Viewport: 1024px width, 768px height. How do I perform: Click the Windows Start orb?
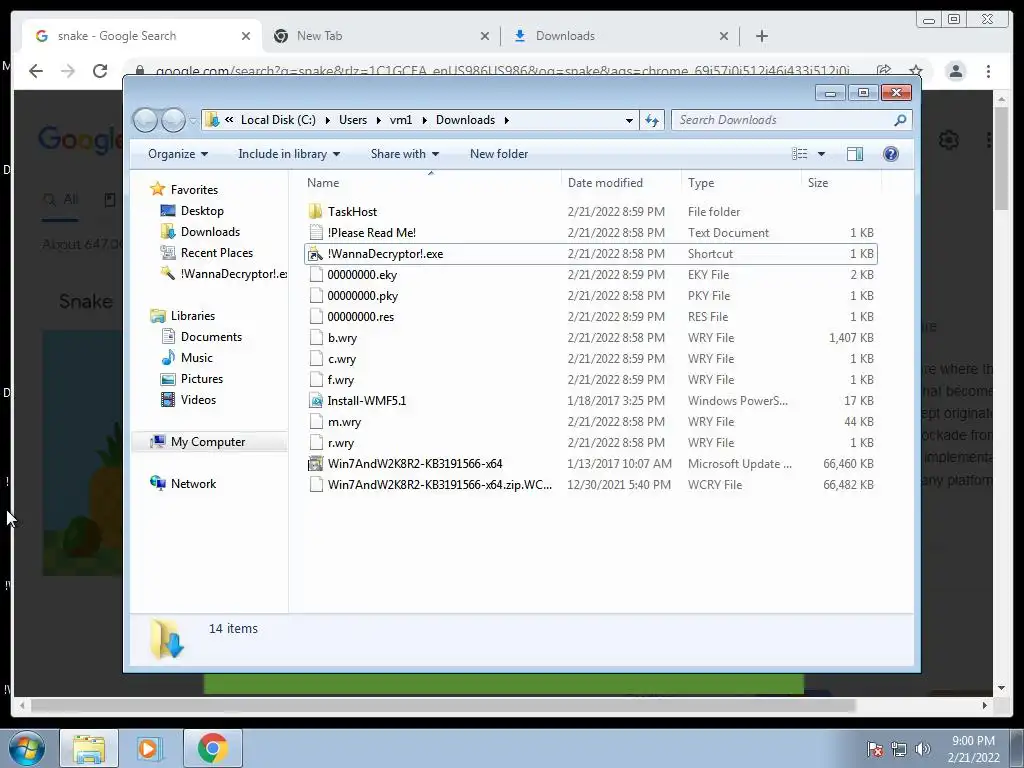click(27, 748)
